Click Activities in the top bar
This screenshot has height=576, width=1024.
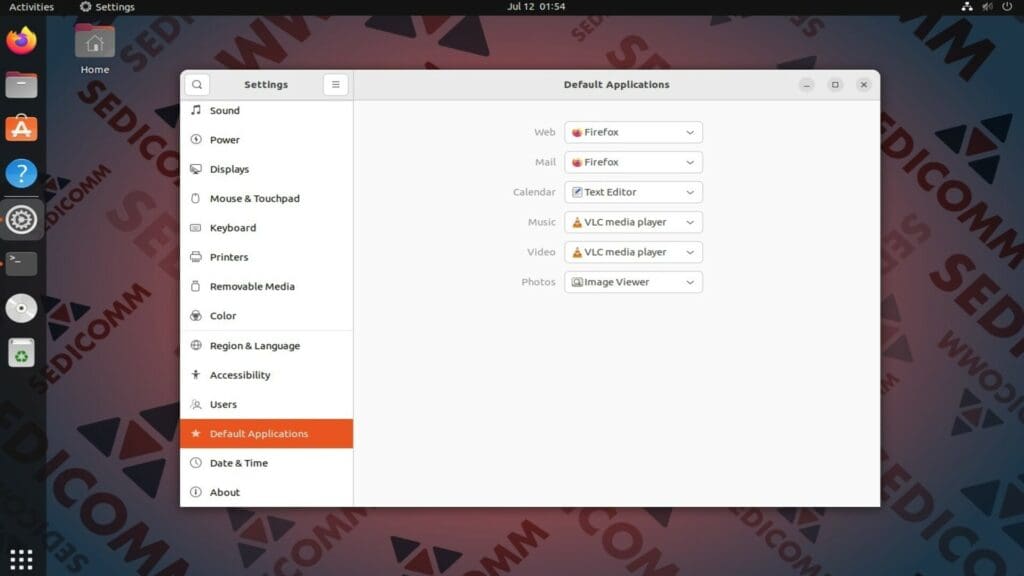[31, 7]
